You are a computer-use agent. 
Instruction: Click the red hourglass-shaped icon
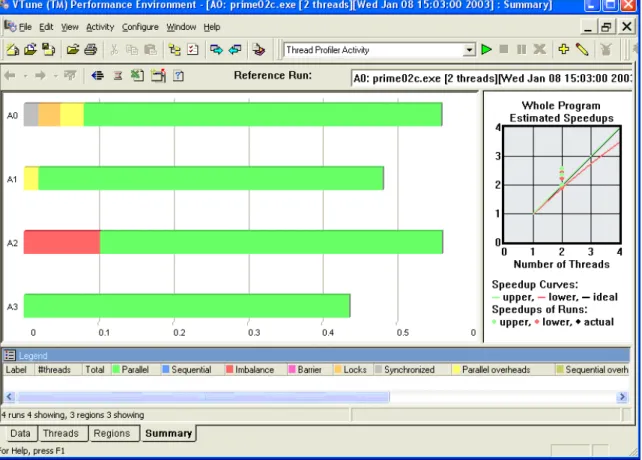118,75
